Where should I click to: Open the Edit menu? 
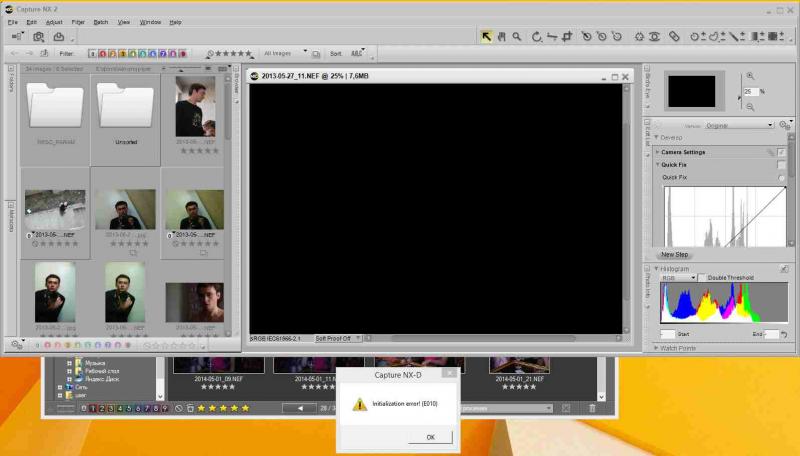click(x=32, y=22)
